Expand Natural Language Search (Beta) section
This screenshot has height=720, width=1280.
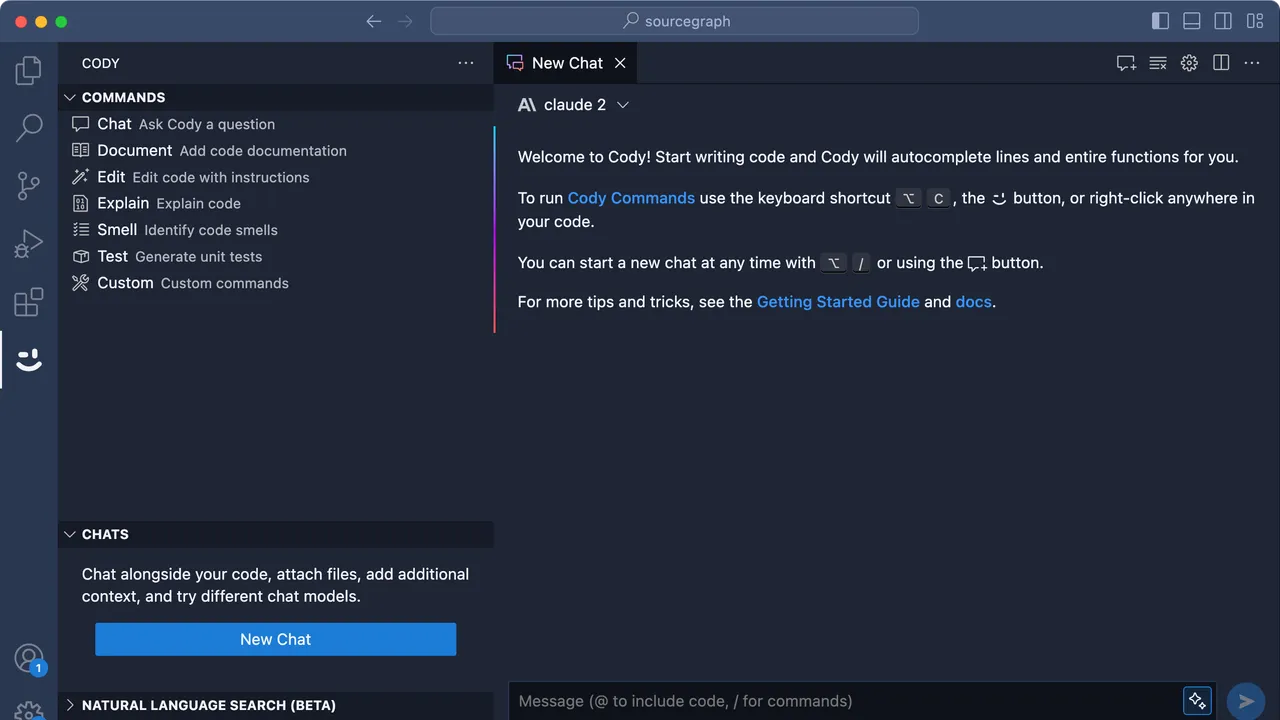point(276,705)
